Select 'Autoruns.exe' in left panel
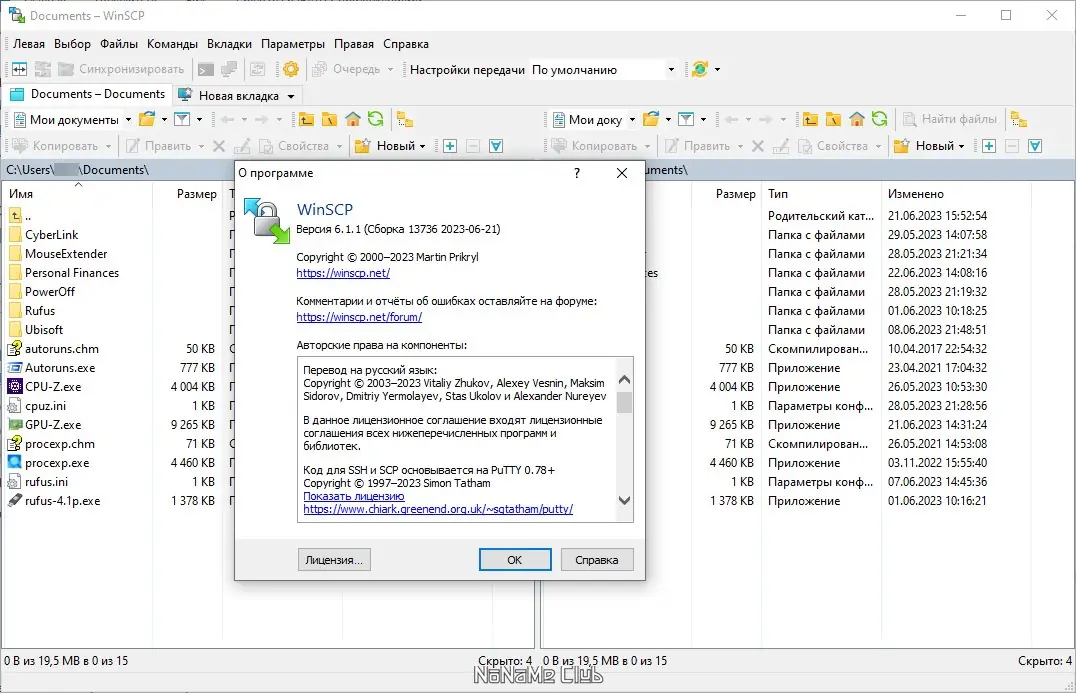1076x693 pixels. tap(60, 368)
